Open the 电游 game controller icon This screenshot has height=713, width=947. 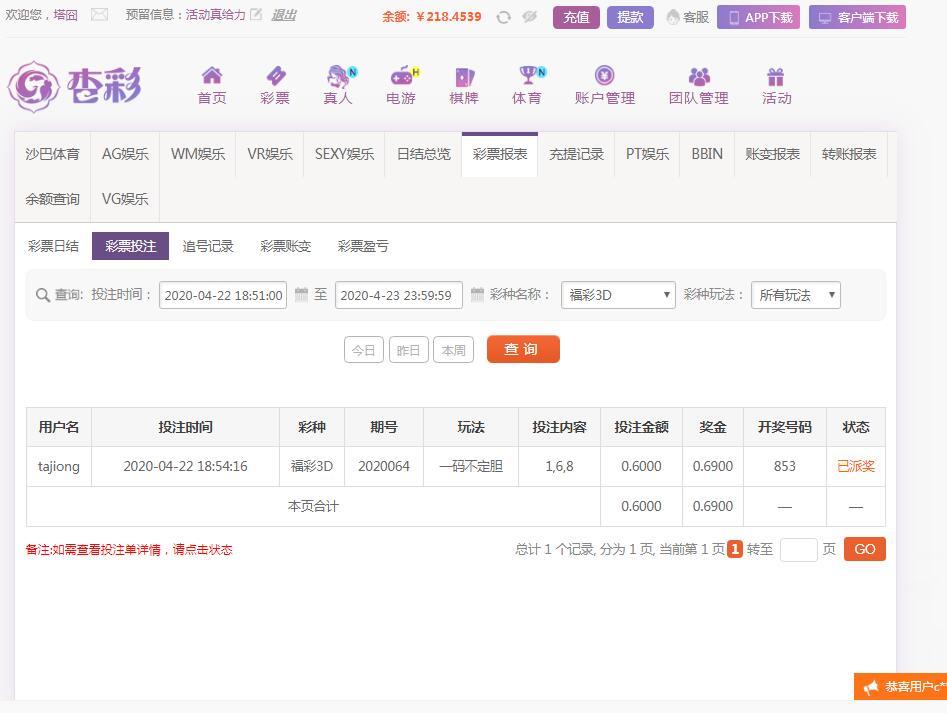(401, 76)
